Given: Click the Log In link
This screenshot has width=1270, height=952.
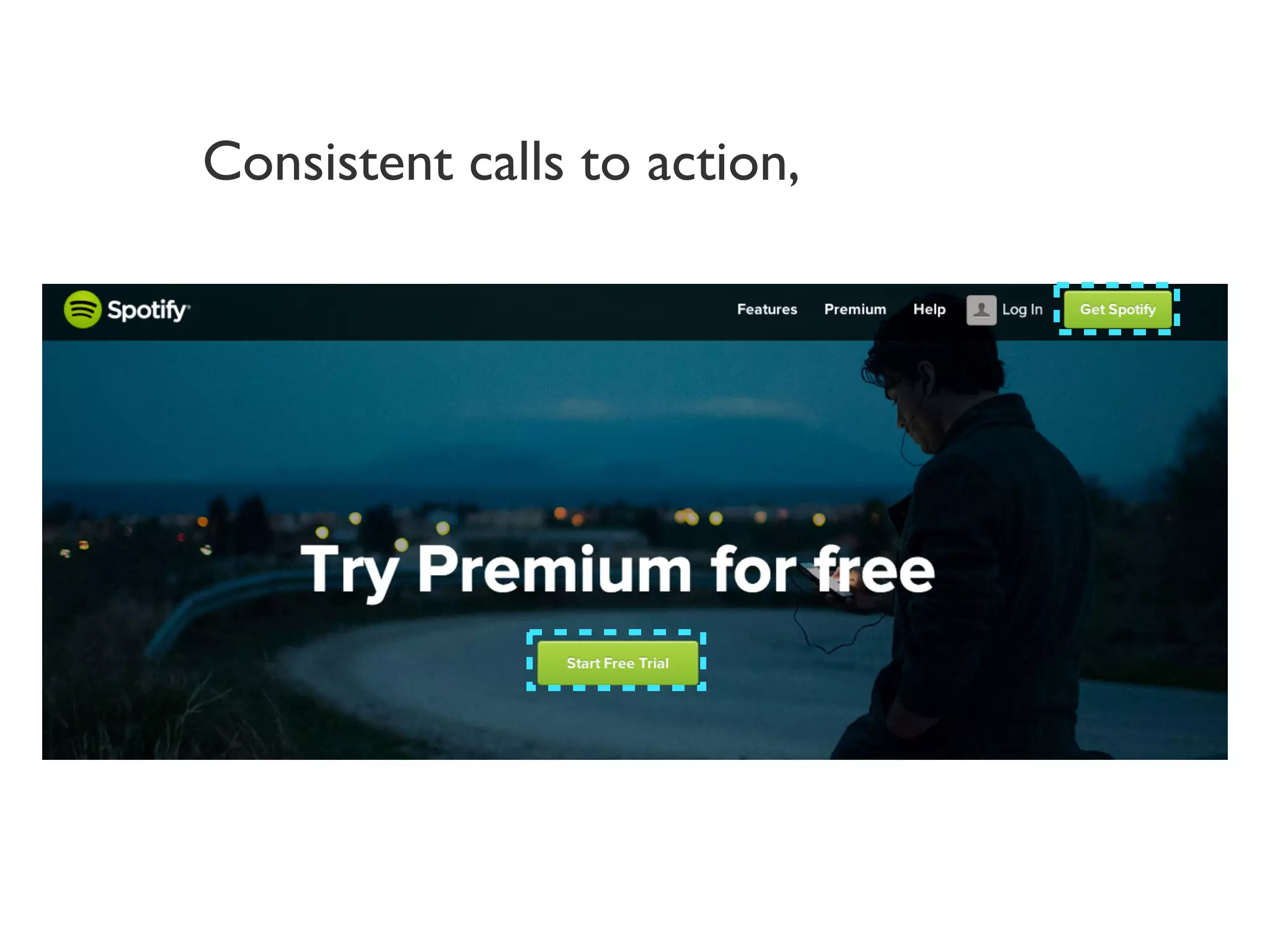Looking at the screenshot, I should pyautogui.click(x=1022, y=309).
